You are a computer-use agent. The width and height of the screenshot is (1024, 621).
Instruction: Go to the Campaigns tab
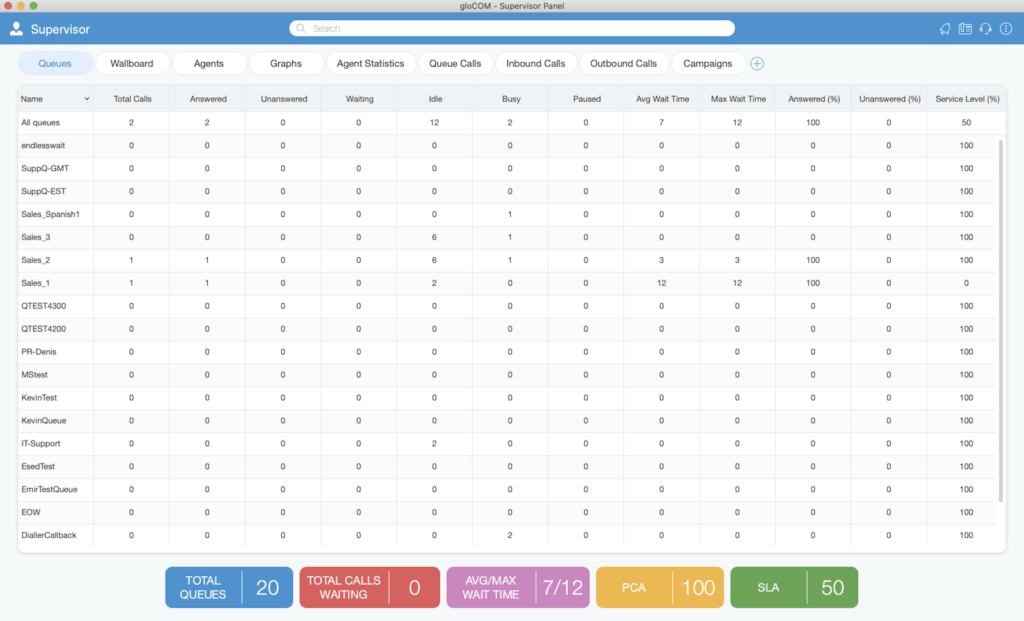tap(708, 63)
